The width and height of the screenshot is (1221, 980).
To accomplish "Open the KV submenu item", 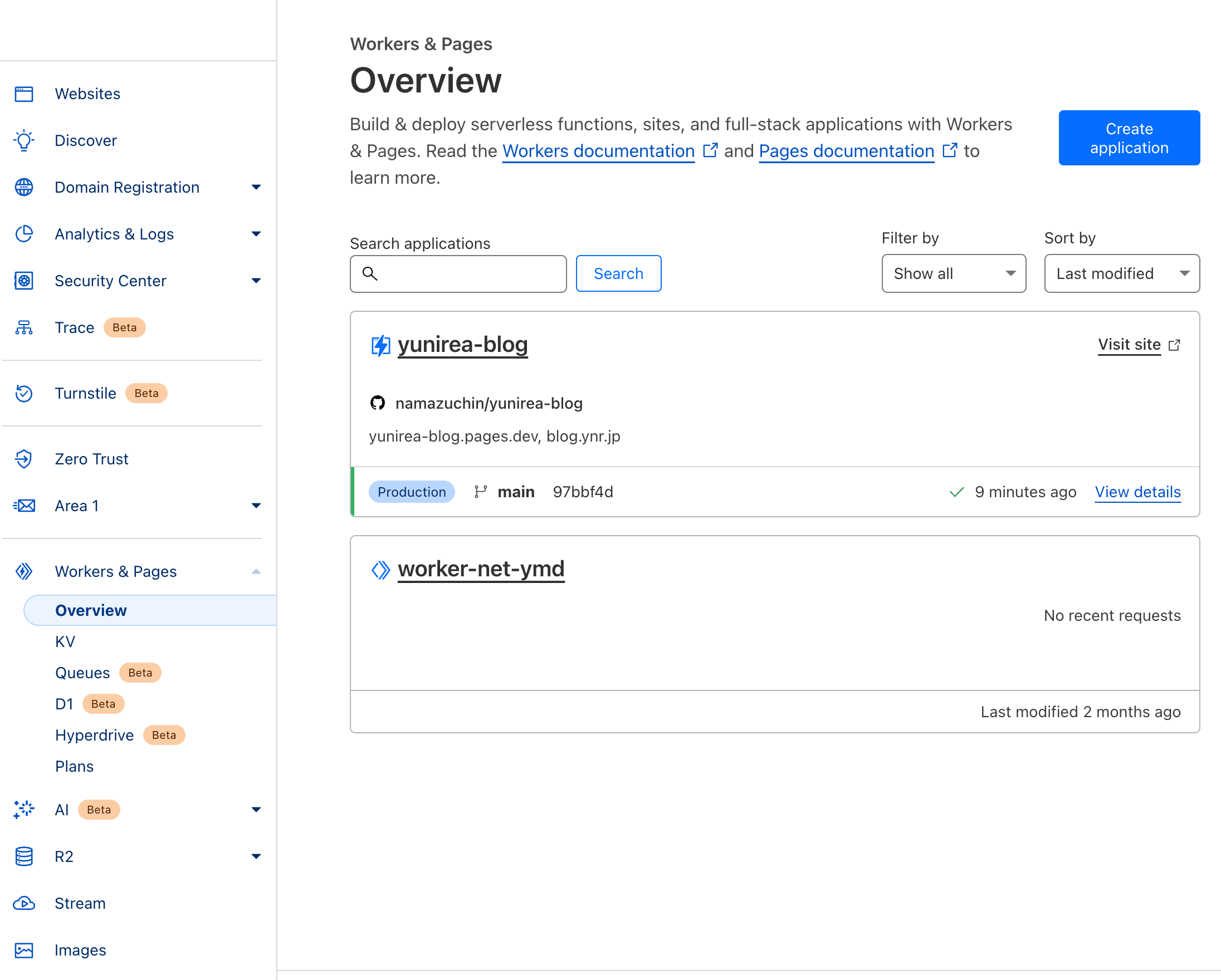I will point(65,642).
